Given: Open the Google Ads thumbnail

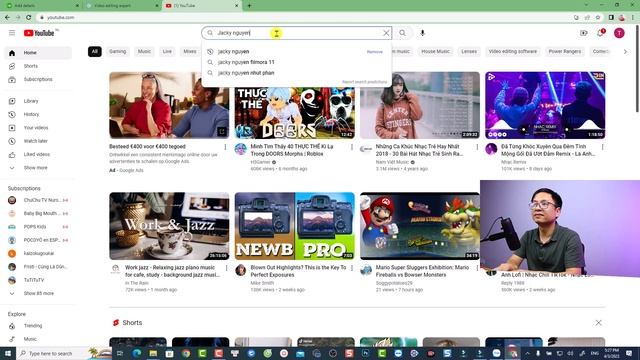Looking at the screenshot, I should click(x=169, y=105).
